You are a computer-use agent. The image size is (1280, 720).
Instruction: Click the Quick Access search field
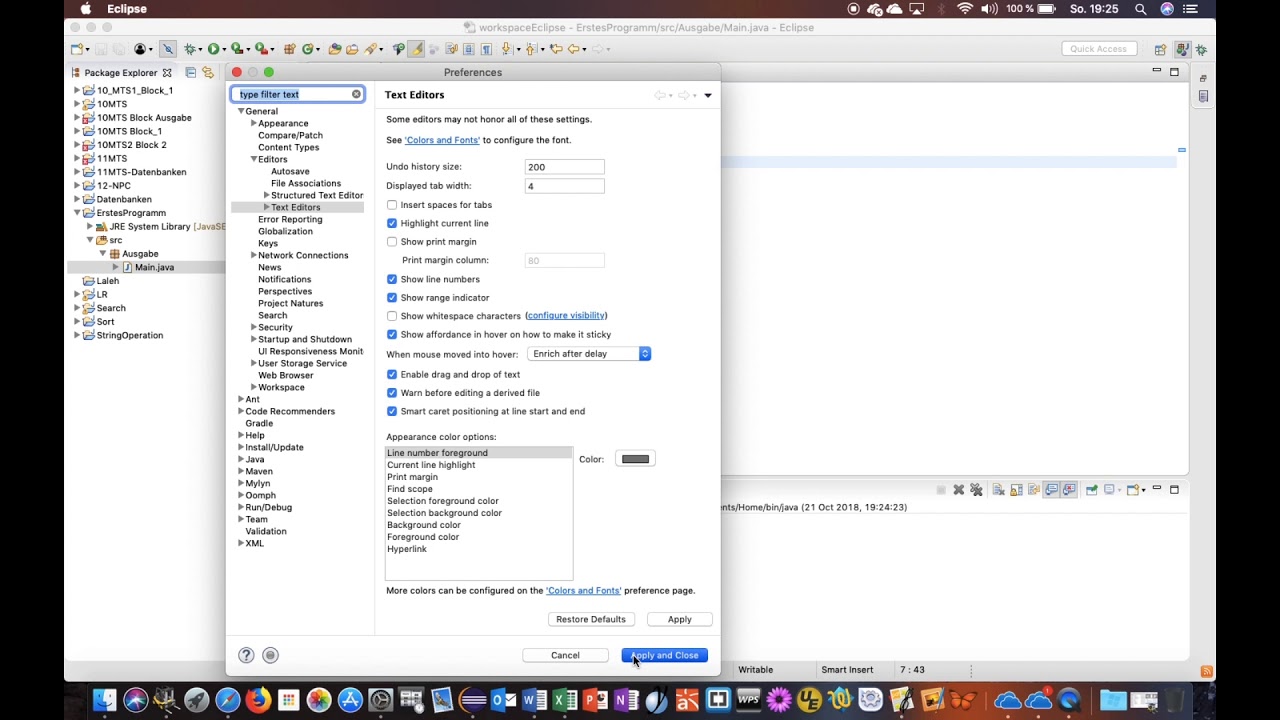click(1098, 49)
